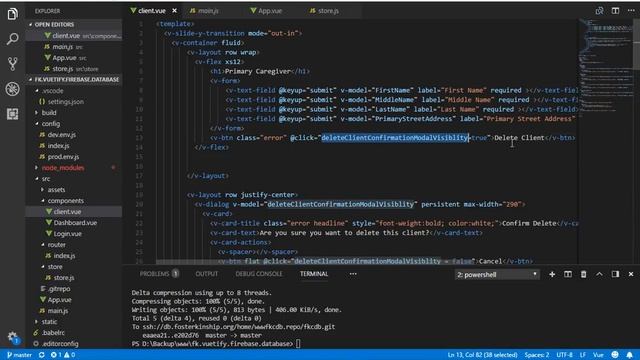
Task: Open the Source Control view
Action: (12, 64)
